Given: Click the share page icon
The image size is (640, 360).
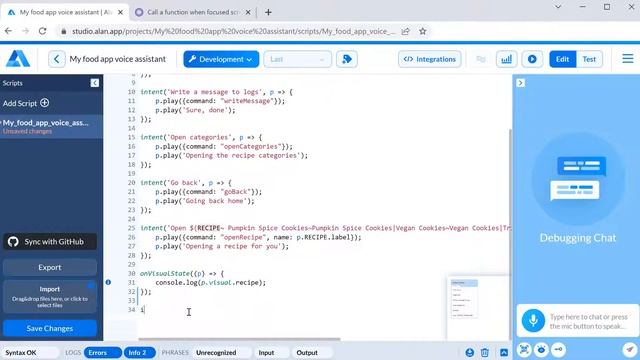Looking at the screenshot, I should pyautogui.click(x=405, y=31).
